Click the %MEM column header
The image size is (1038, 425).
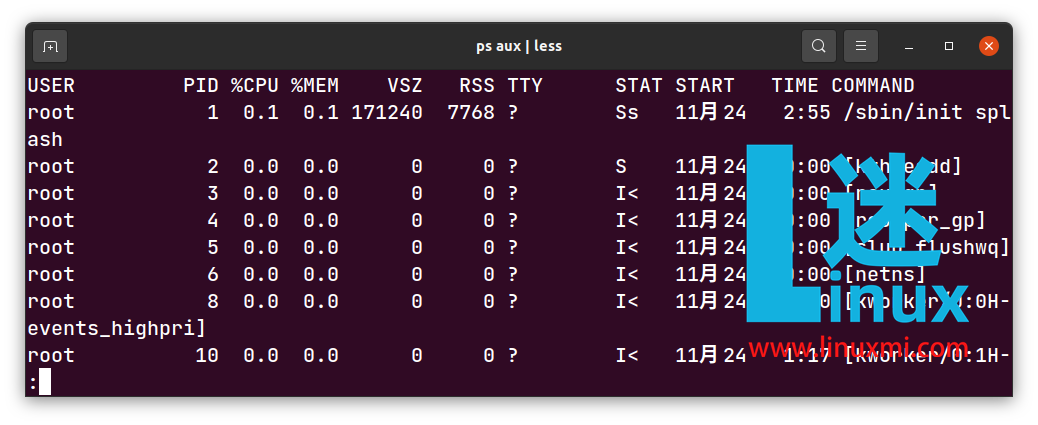(315, 85)
